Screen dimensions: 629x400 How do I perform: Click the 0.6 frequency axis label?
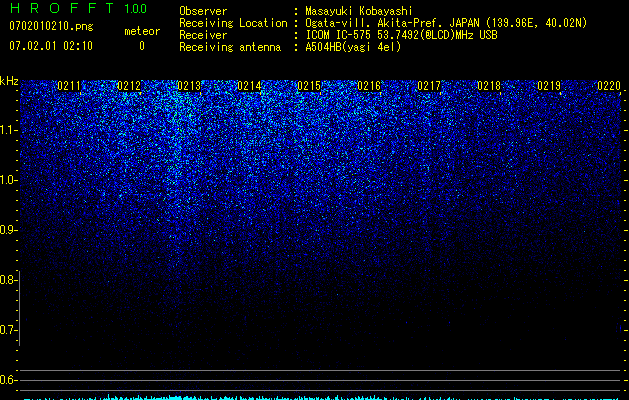click(x=7, y=380)
